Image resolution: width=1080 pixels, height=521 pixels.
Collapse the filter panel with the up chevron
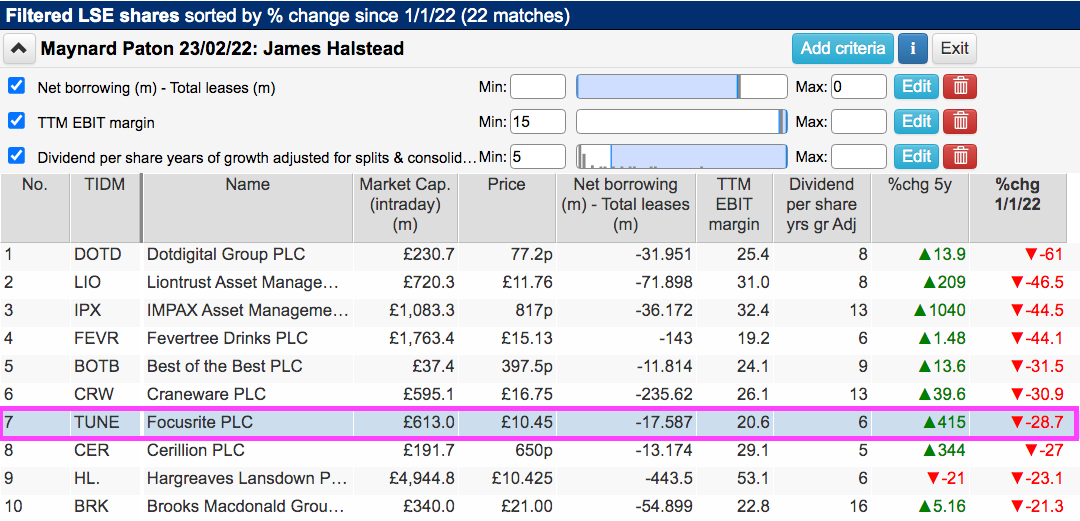point(20,49)
